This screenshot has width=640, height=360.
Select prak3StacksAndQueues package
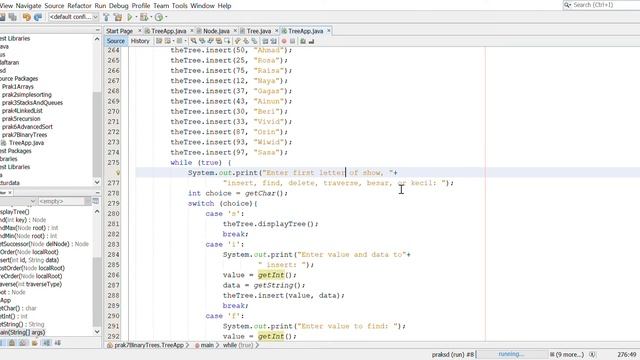click(x=32, y=102)
